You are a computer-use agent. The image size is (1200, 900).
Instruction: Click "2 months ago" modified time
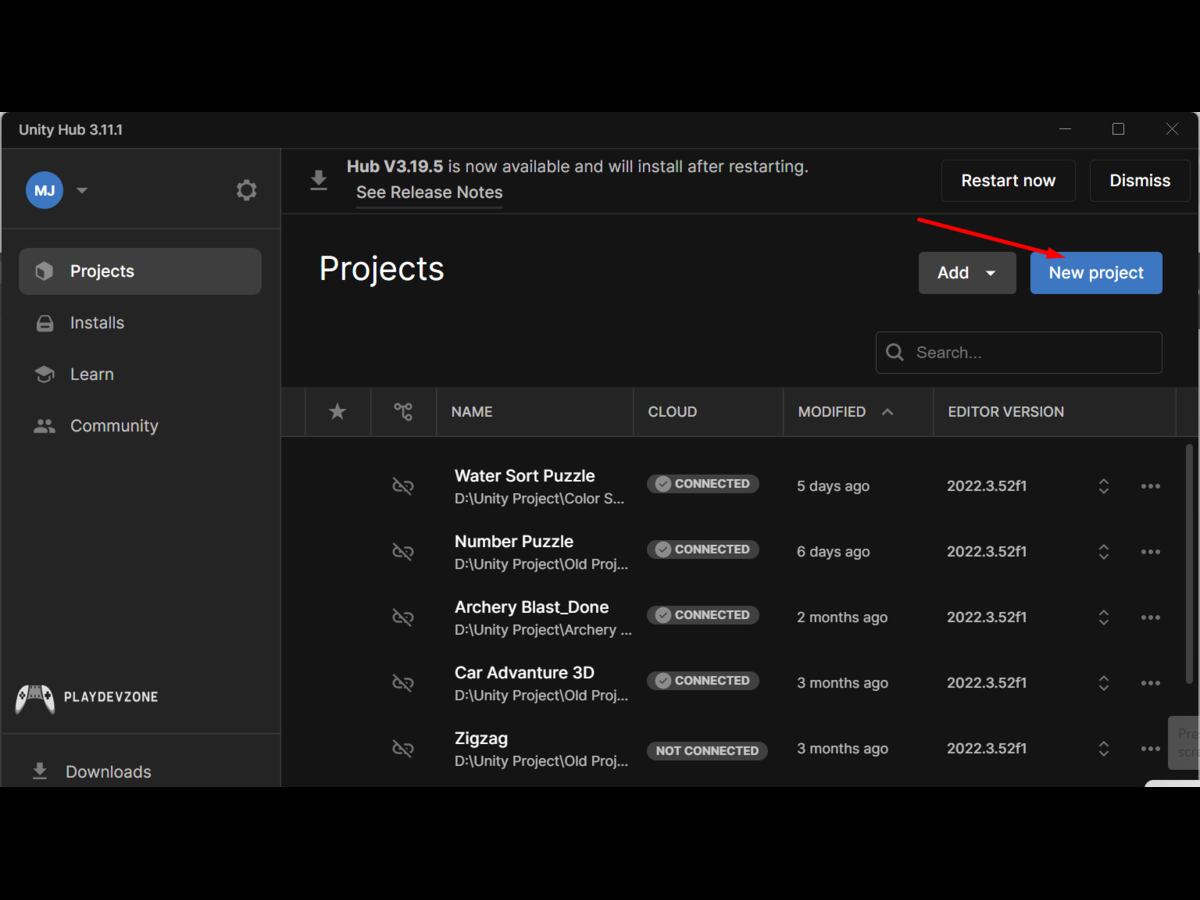(842, 617)
